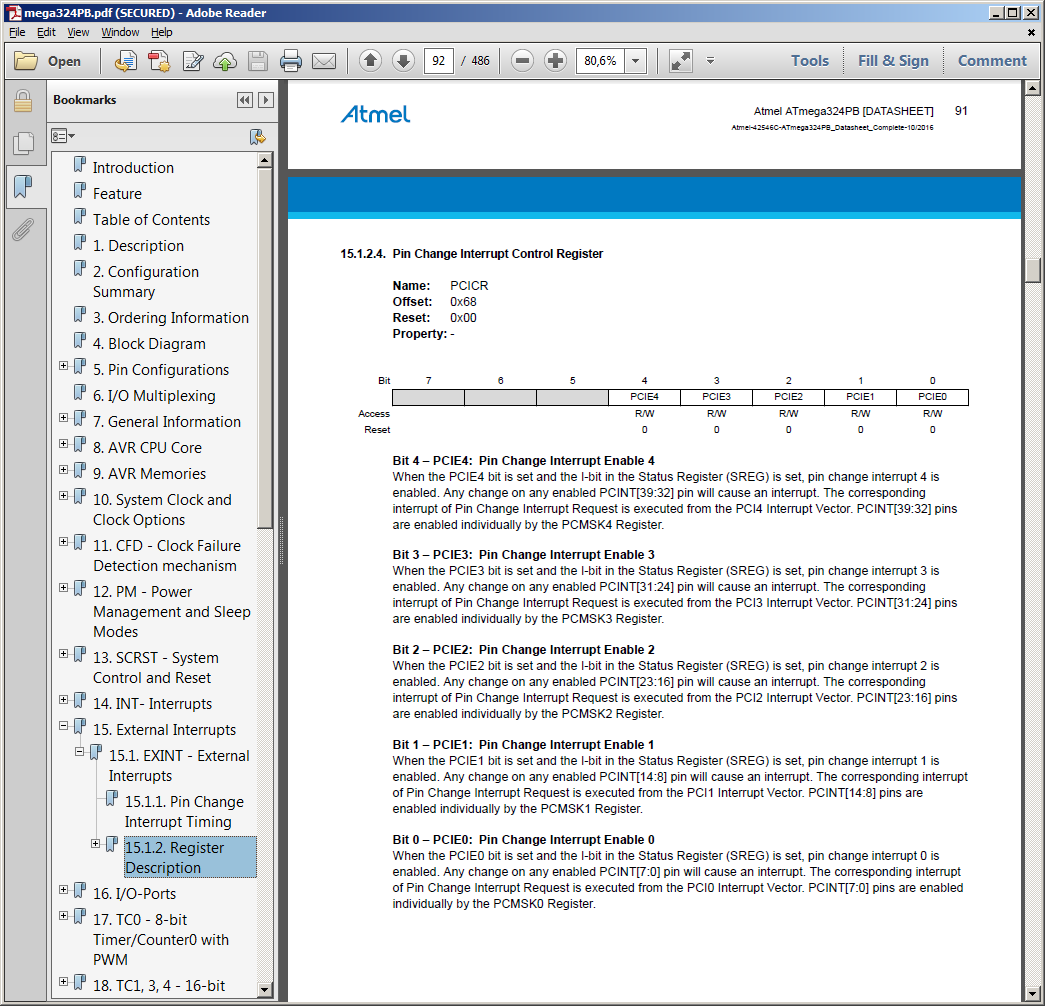The image size is (1045, 1006).
Task: Open the Comment pane
Action: 992,61
